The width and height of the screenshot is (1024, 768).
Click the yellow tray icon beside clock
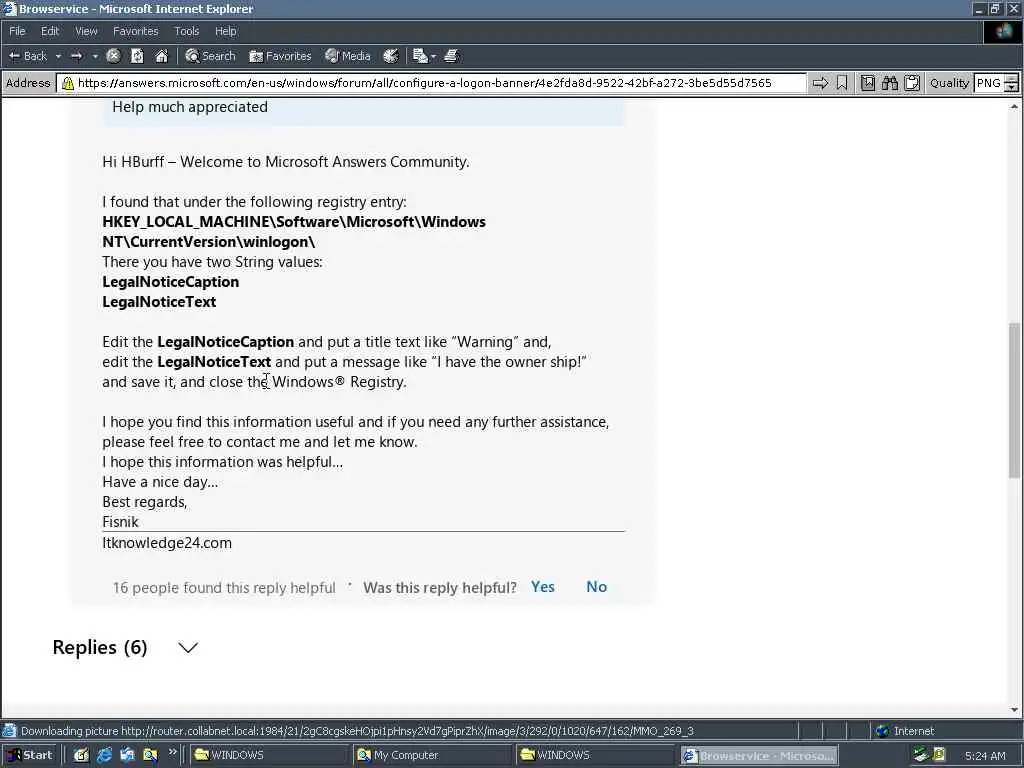point(939,755)
